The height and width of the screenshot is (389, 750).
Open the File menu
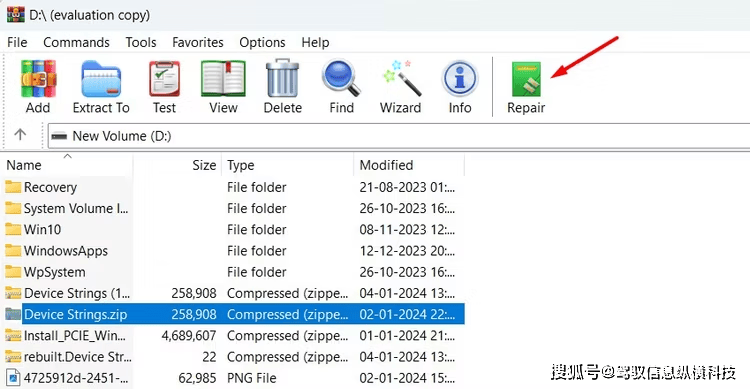17,42
